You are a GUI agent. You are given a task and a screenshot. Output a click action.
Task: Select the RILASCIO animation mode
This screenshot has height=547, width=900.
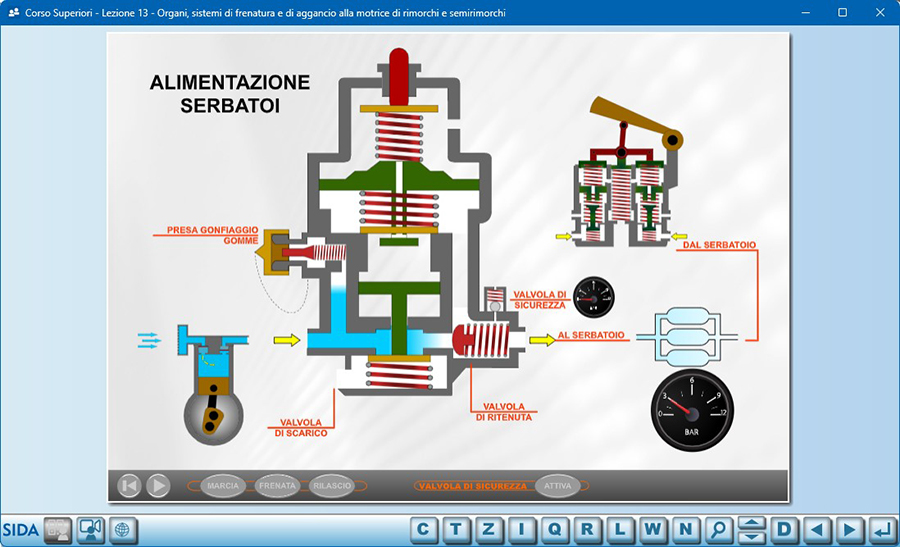pyautogui.click(x=332, y=486)
